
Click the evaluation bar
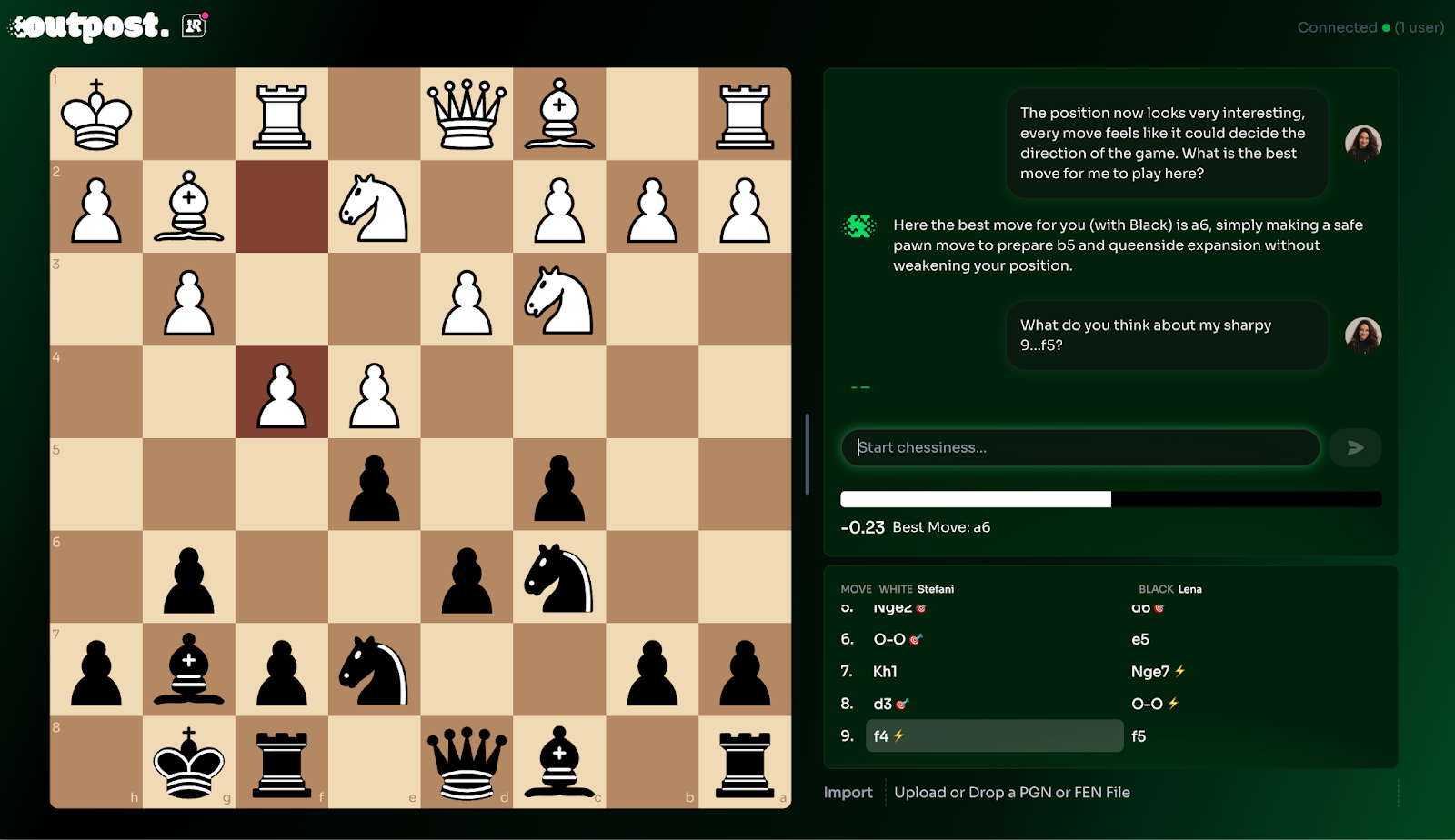point(1109,499)
